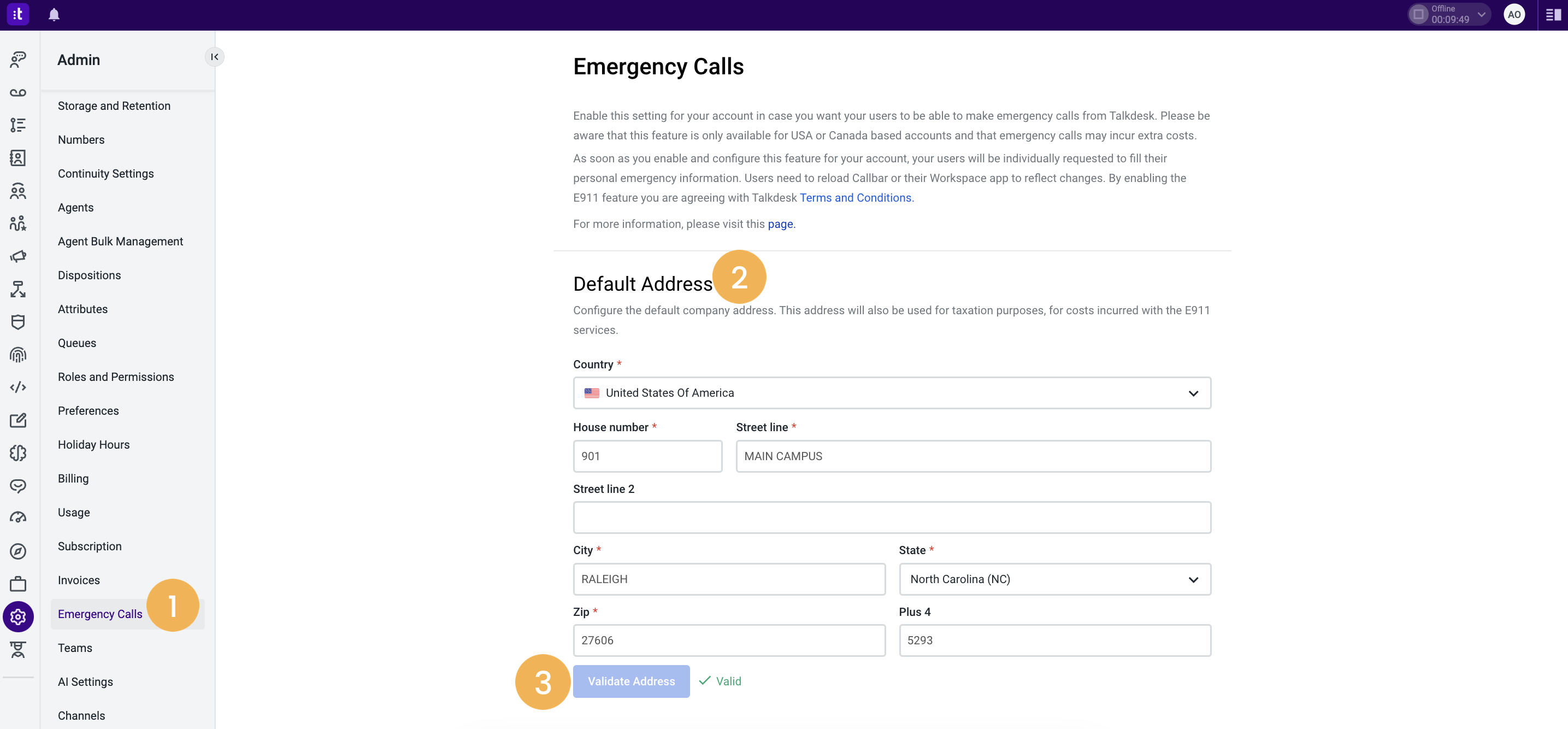Open the notifications bell icon
Screen dimensions: 1568x729
54,15
